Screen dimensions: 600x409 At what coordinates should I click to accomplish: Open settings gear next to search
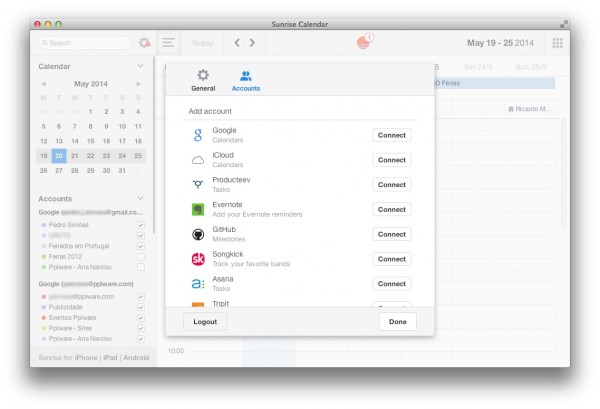pos(144,42)
